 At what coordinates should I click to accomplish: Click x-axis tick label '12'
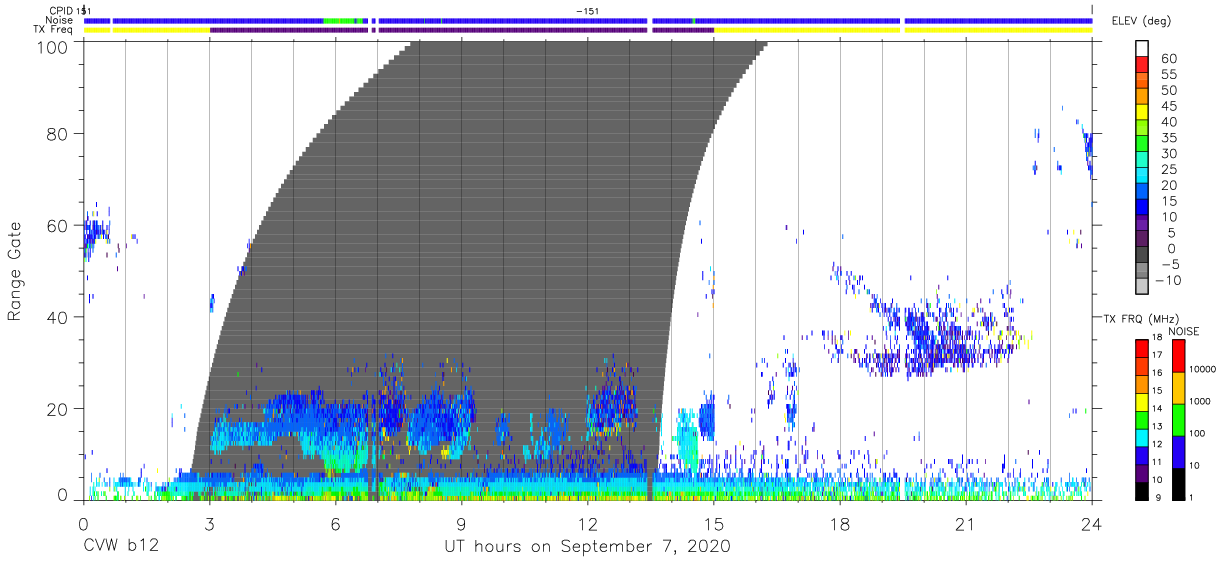point(587,523)
